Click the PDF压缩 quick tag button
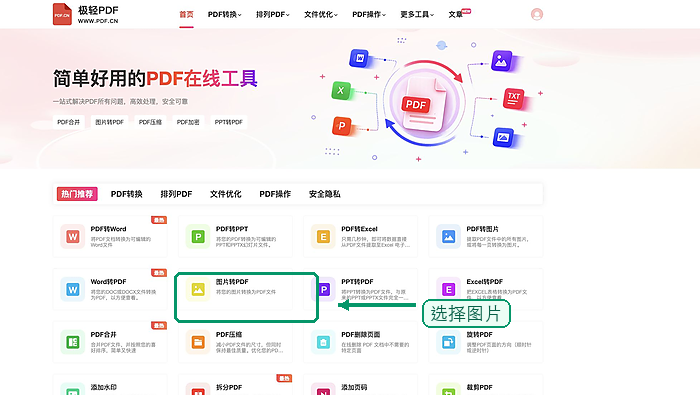The image size is (700, 395). coord(150,122)
